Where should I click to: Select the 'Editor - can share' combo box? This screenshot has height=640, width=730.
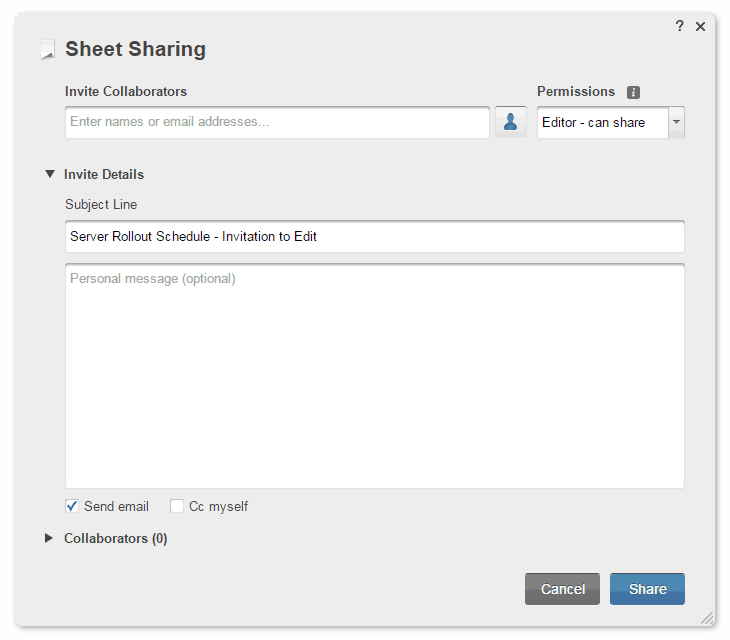coord(602,122)
